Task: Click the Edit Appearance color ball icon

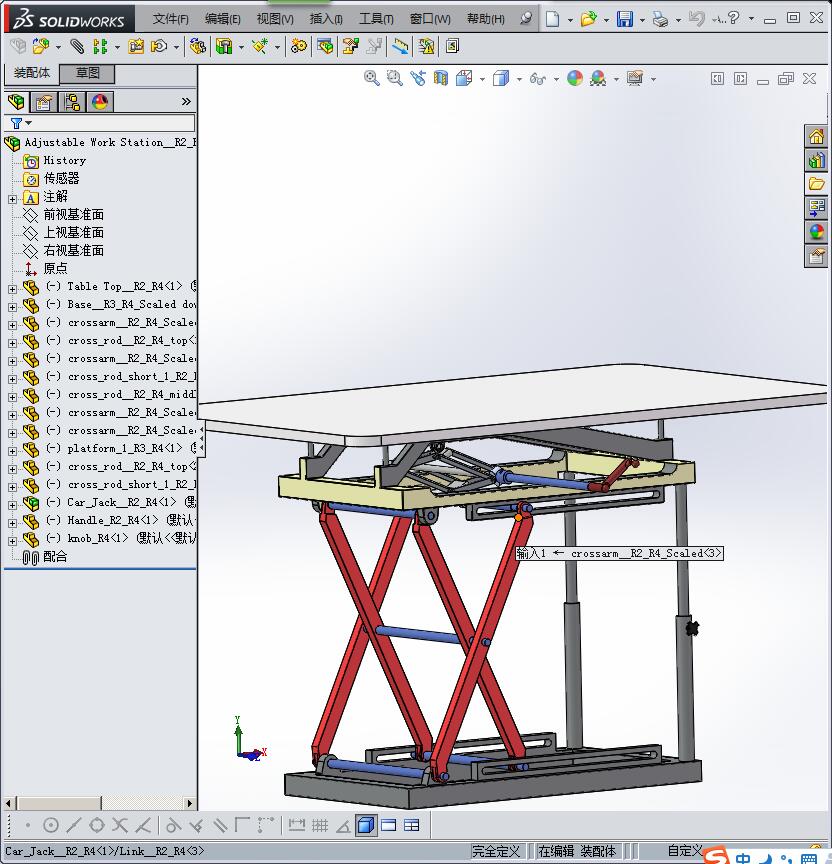Action: point(575,78)
